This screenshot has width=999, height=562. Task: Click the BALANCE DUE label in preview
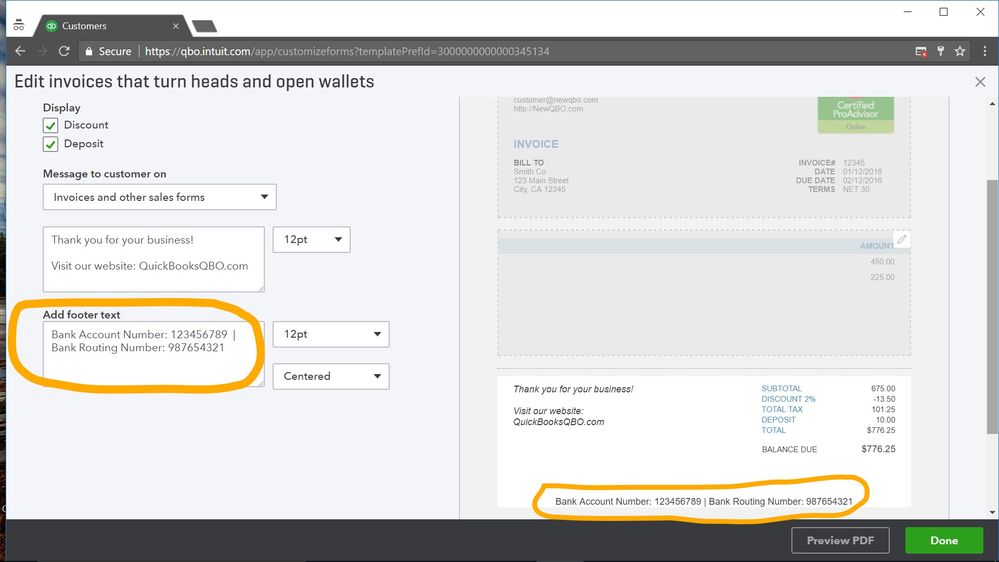[789, 449]
